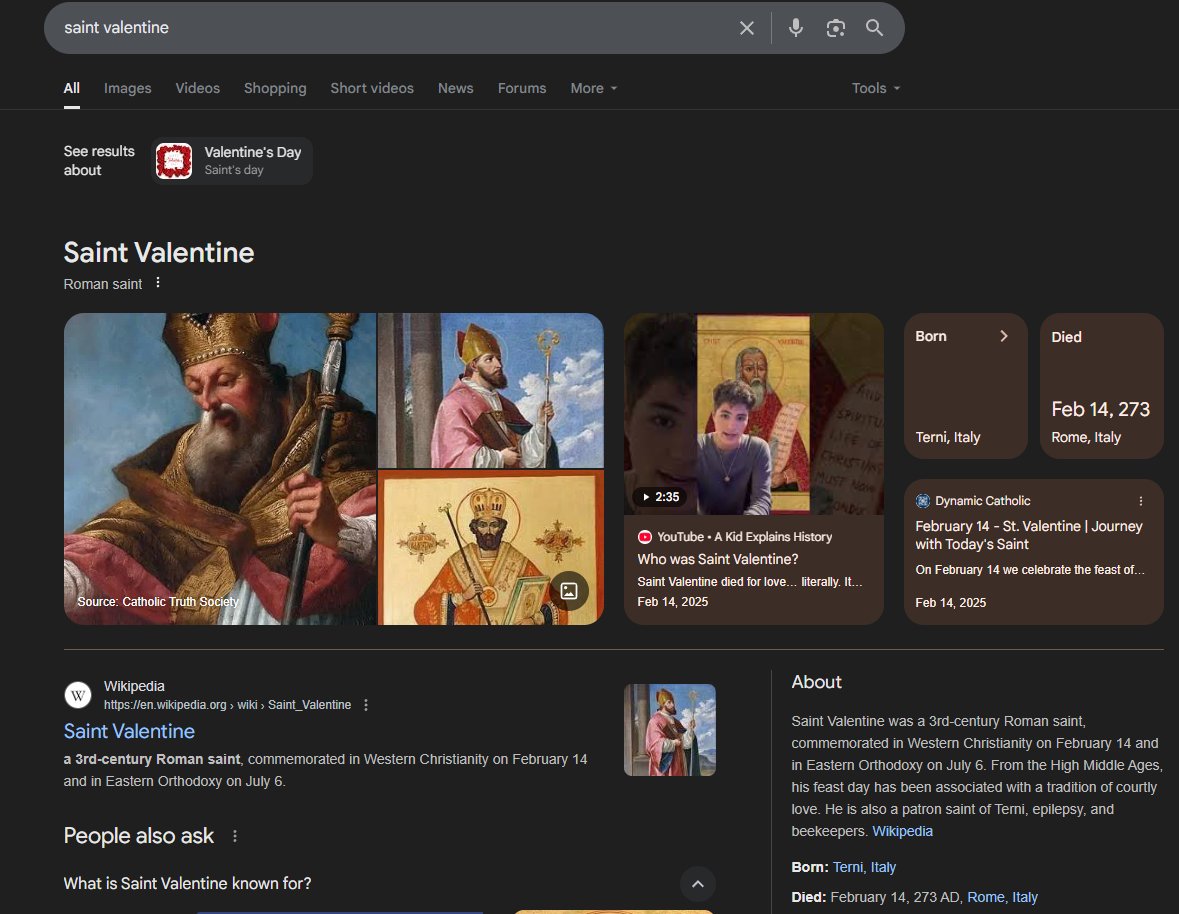Click the About heading

pos(817,682)
